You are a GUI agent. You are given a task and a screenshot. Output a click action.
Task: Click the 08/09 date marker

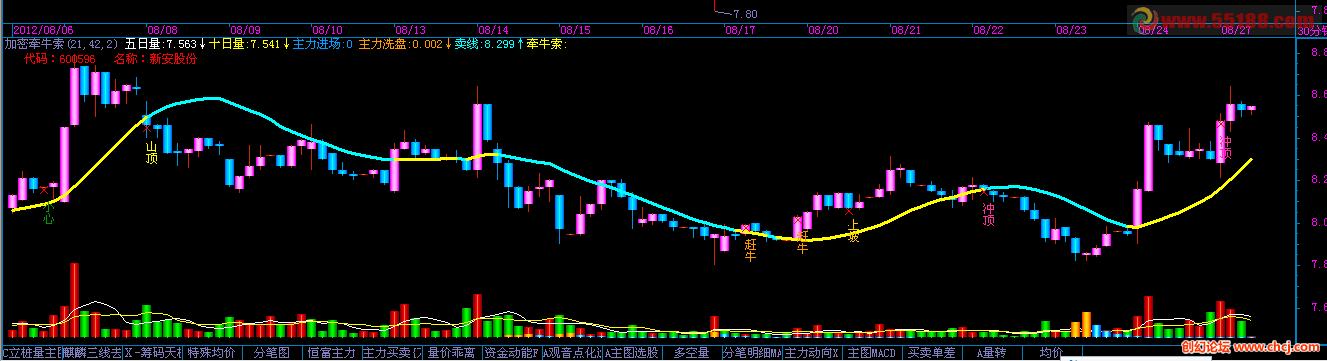coord(245,31)
